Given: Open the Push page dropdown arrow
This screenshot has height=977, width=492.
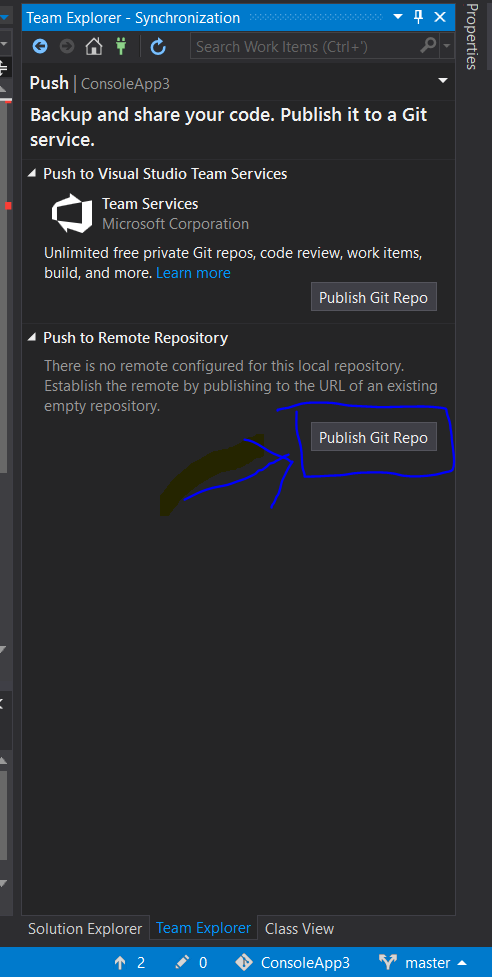Looking at the screenshot, I should [443, 80].
